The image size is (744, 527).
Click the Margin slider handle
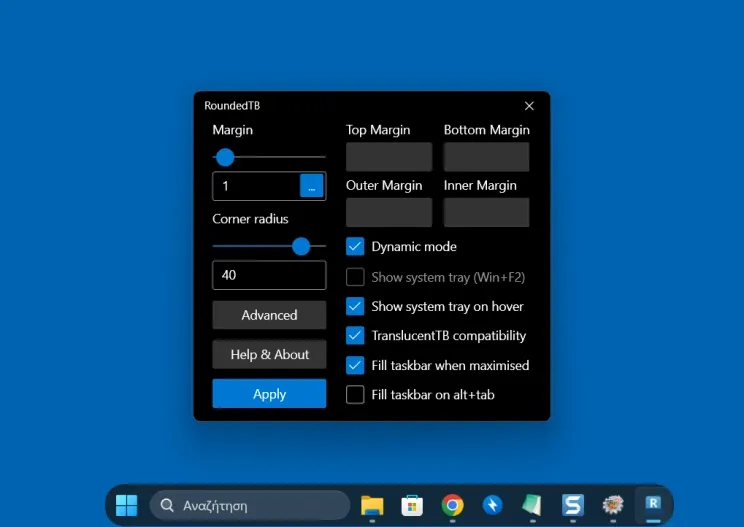pyautogui.click(x=225, y=157)
